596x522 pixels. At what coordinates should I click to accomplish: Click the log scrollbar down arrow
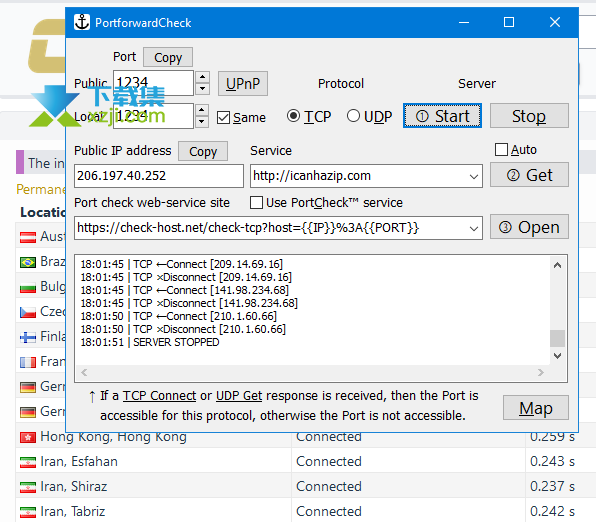click(557, 356)
